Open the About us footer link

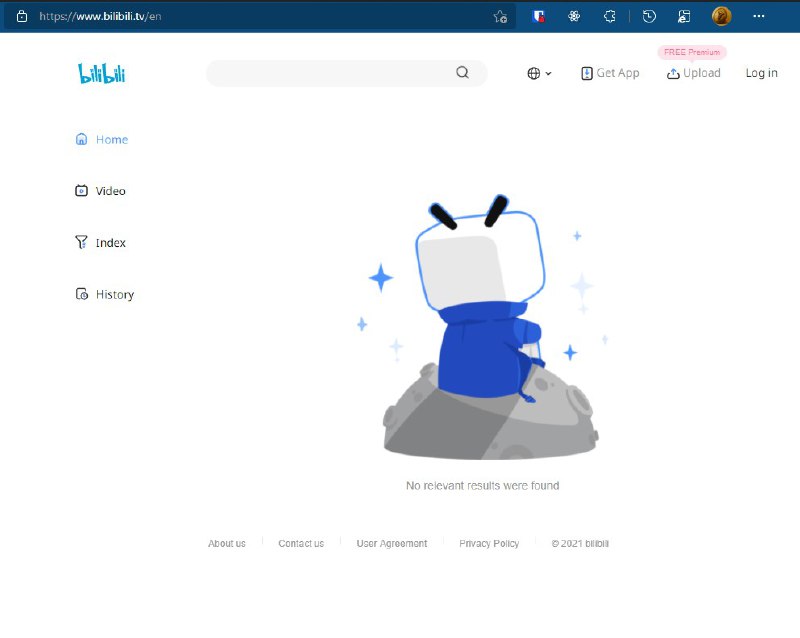point(227,544)
